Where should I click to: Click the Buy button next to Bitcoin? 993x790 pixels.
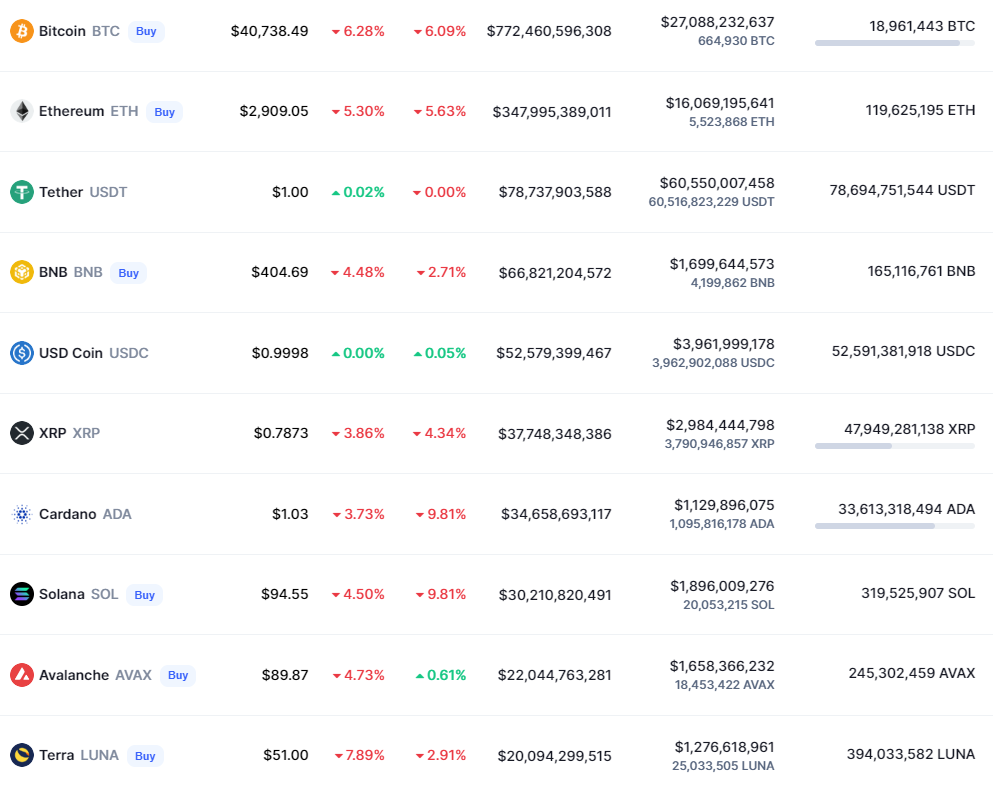point(146,32)
